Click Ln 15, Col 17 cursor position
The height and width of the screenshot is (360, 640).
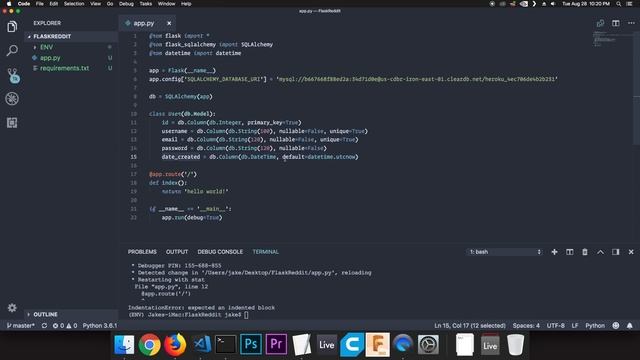click(470, 326)
